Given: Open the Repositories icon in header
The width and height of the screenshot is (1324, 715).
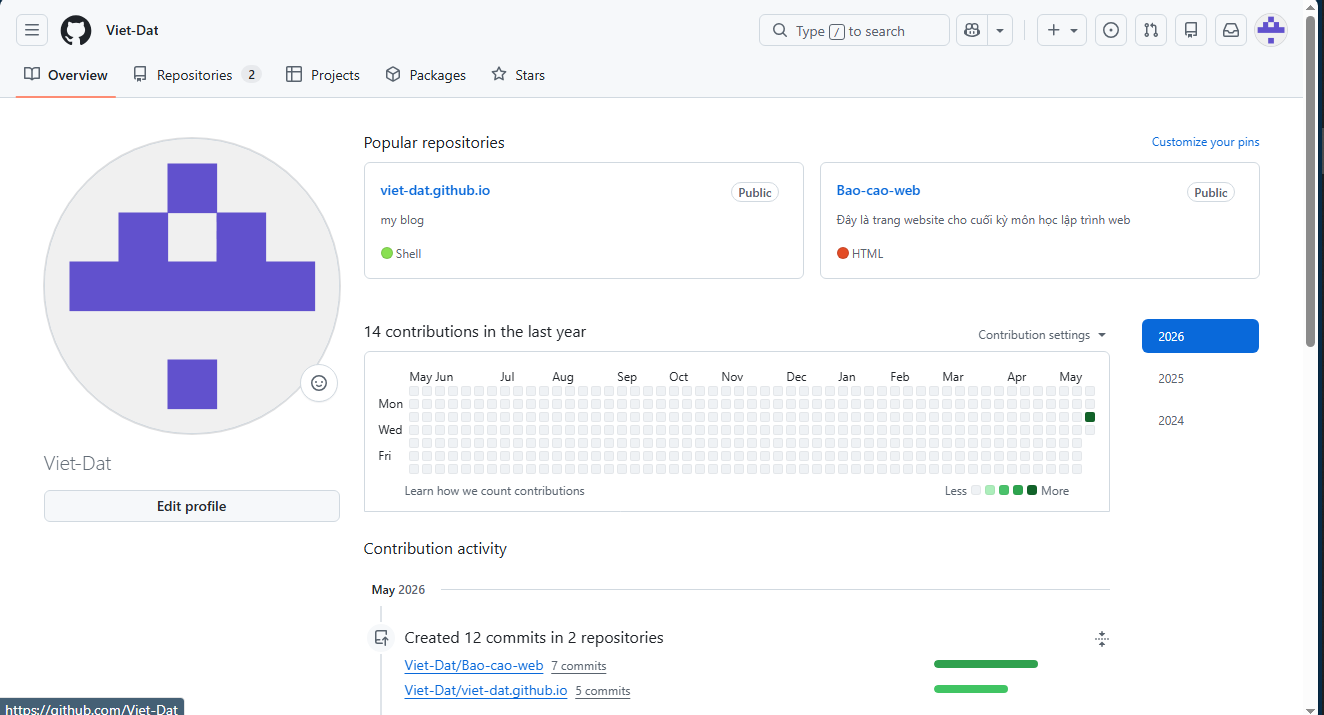Looking at the screenshot, I should pos(1191,31).
